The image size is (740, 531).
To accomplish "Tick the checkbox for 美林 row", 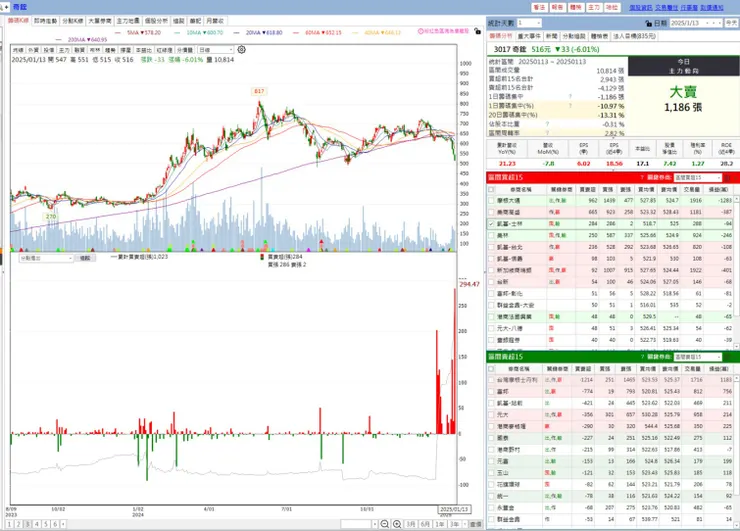I will [x=491, y=235].
